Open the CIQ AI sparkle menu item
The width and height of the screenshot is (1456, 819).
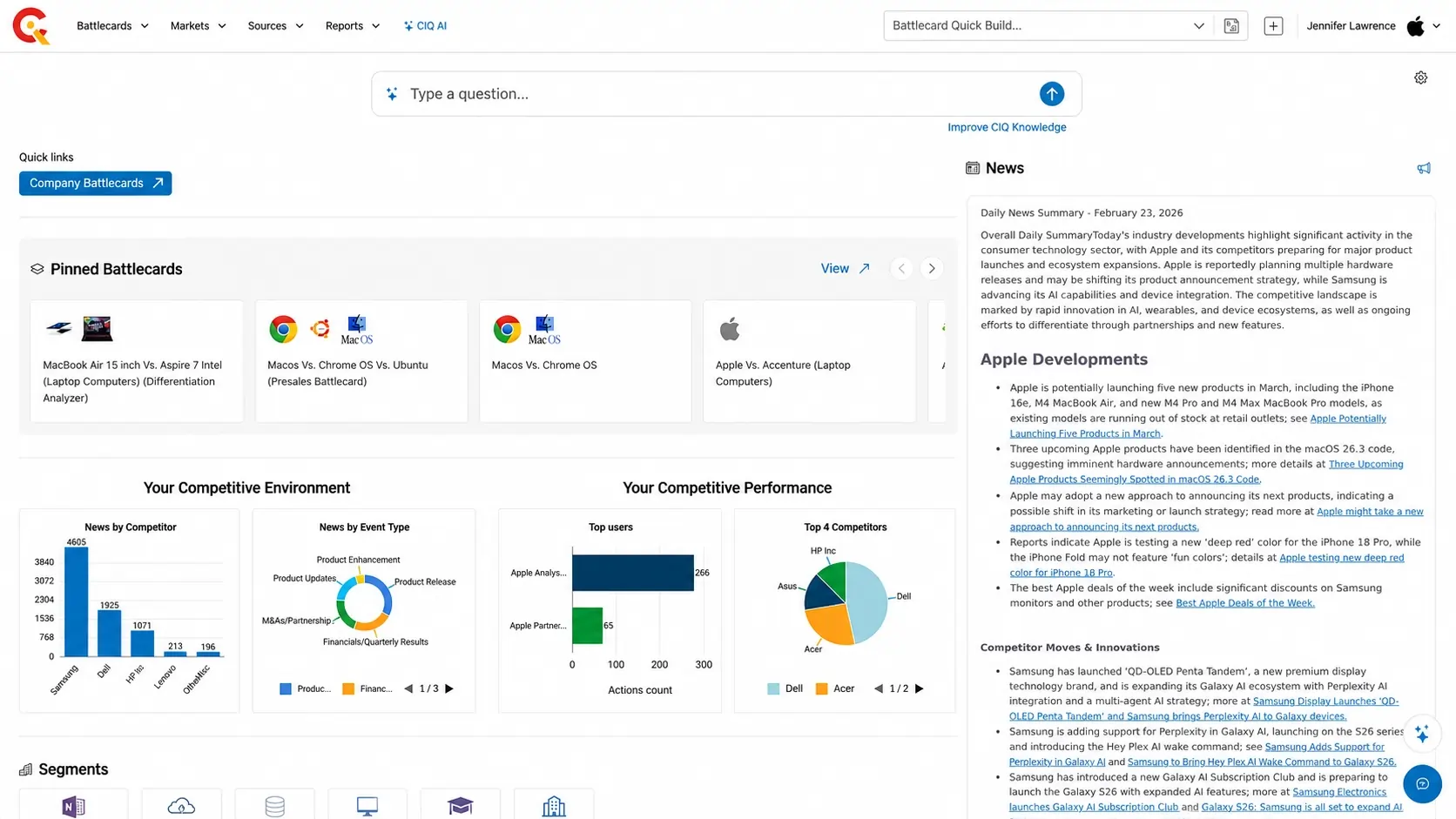tap(425, 26)
